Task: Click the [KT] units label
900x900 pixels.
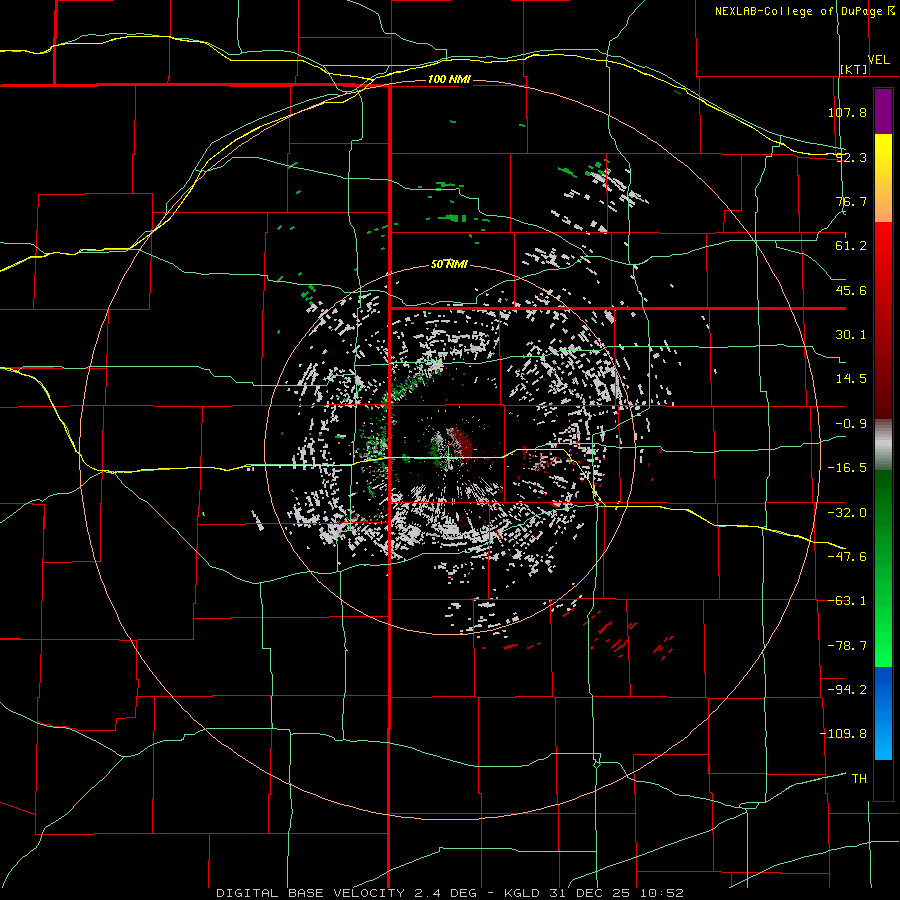Action: (x=854, y=69)
